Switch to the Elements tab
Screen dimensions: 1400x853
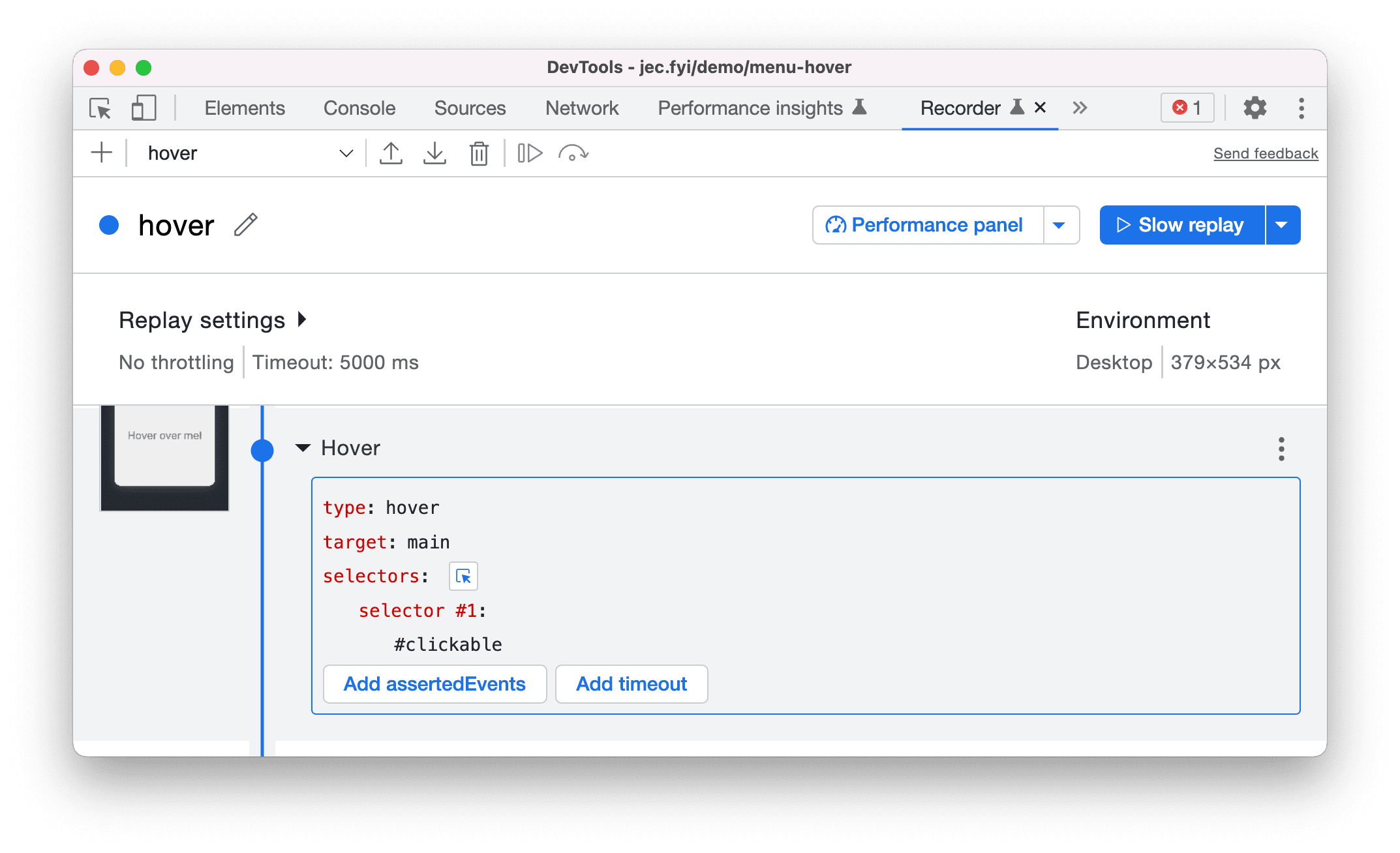pyautogui.click(x=244, y=107)
